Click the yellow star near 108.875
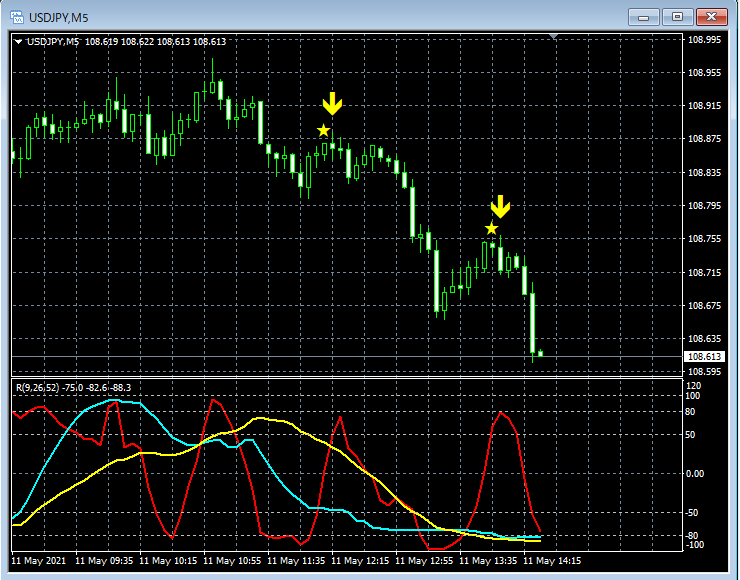Viewport: 740px width, 580px height. [323, 130]
